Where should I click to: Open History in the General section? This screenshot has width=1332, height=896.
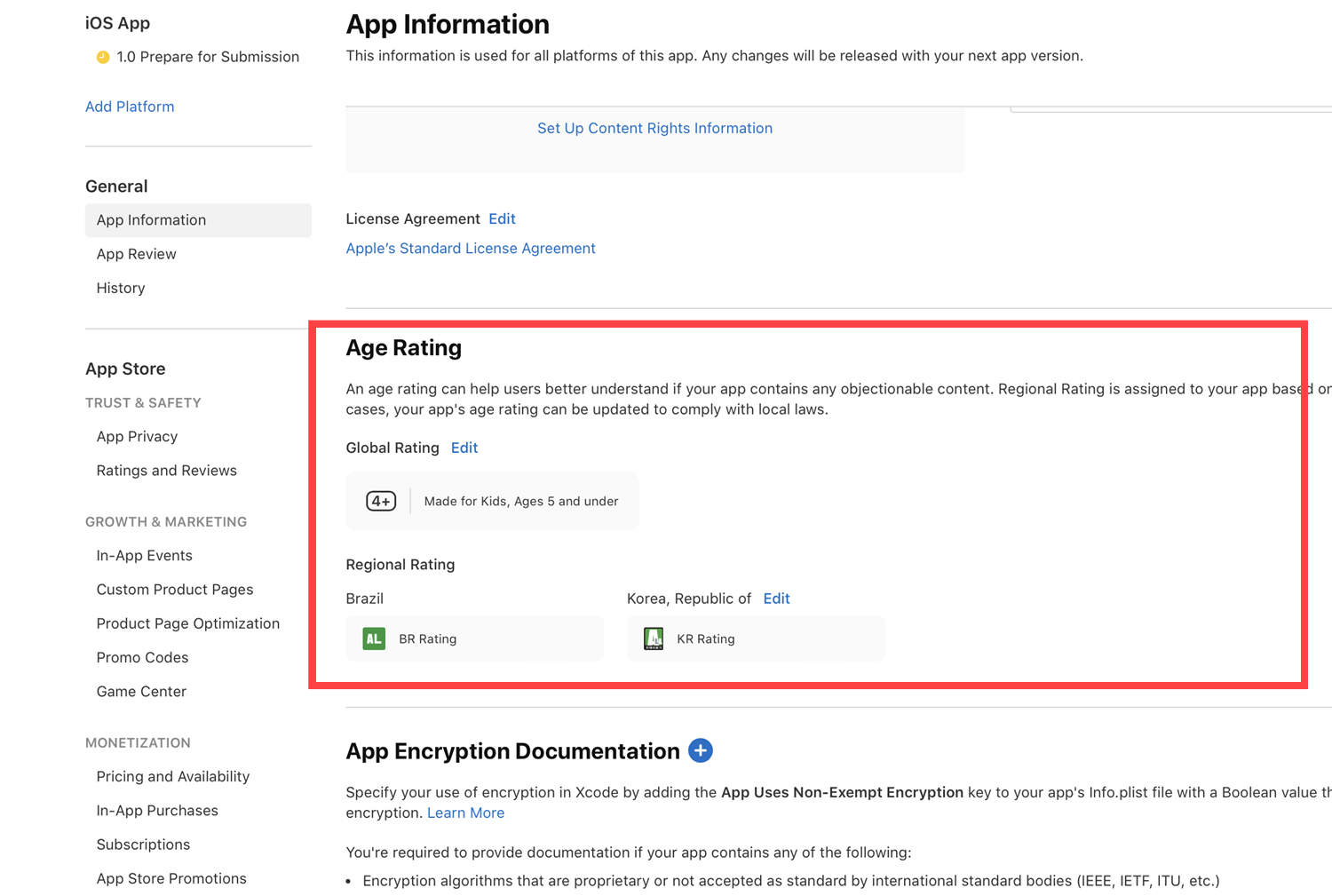tap(121, 288)
